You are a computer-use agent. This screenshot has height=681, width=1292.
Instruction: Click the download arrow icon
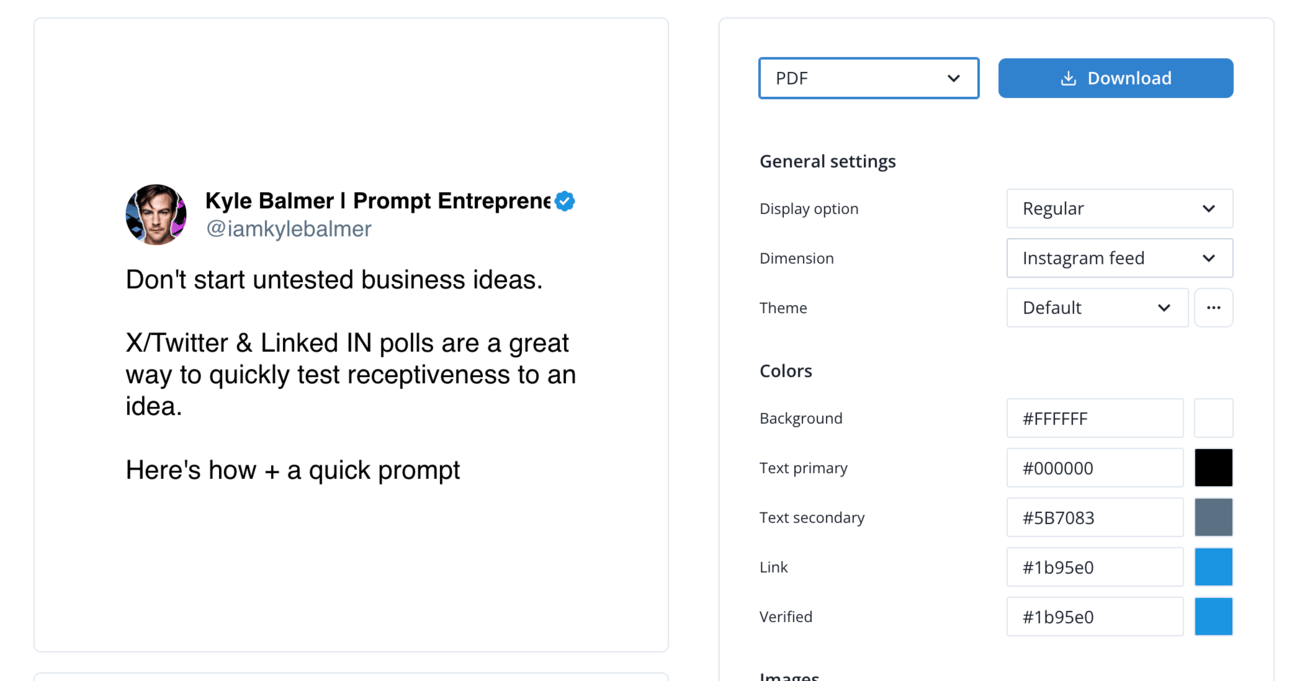tap(1068, 78)
